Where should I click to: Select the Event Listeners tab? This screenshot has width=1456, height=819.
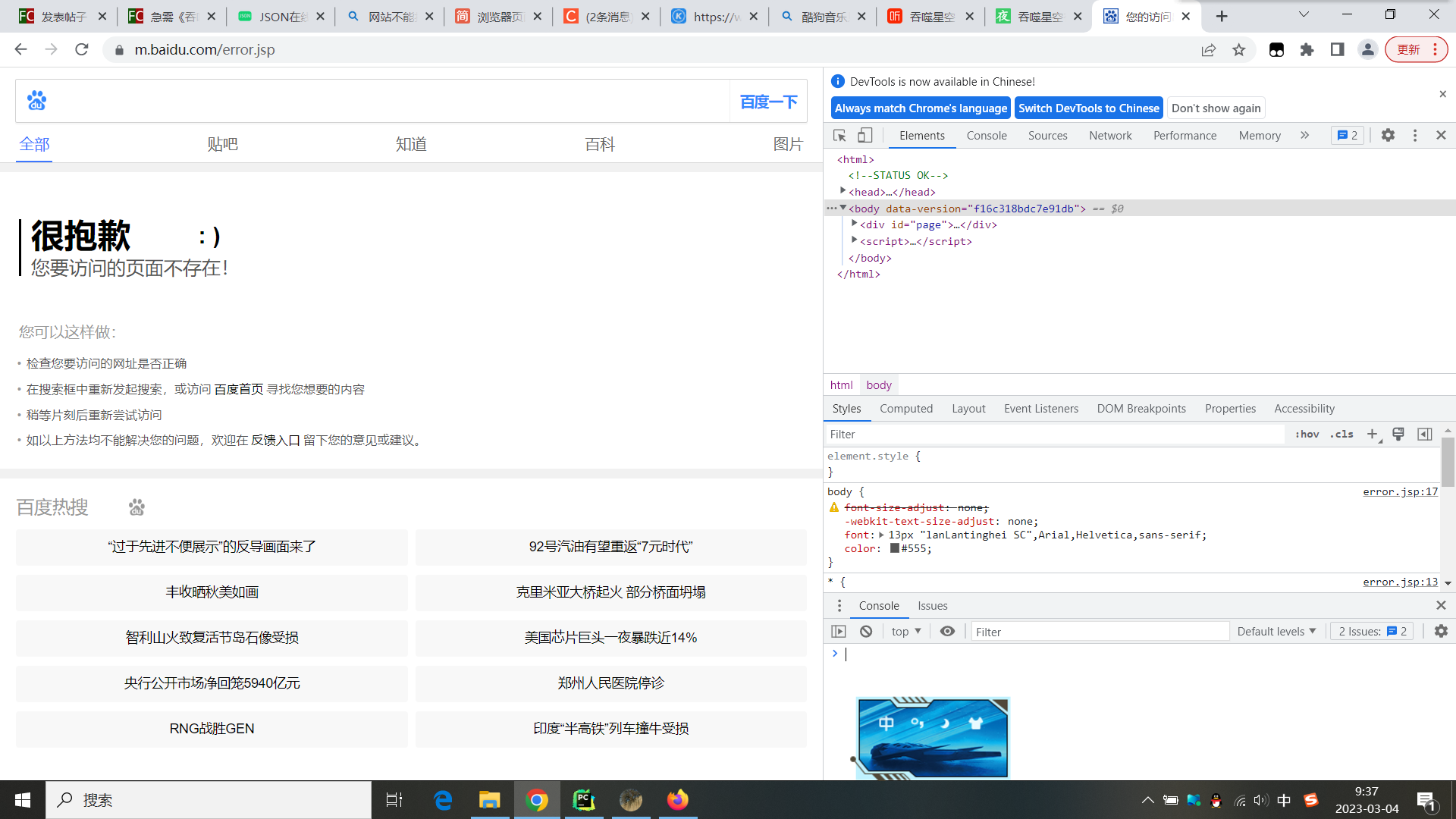click(1041, 408)
